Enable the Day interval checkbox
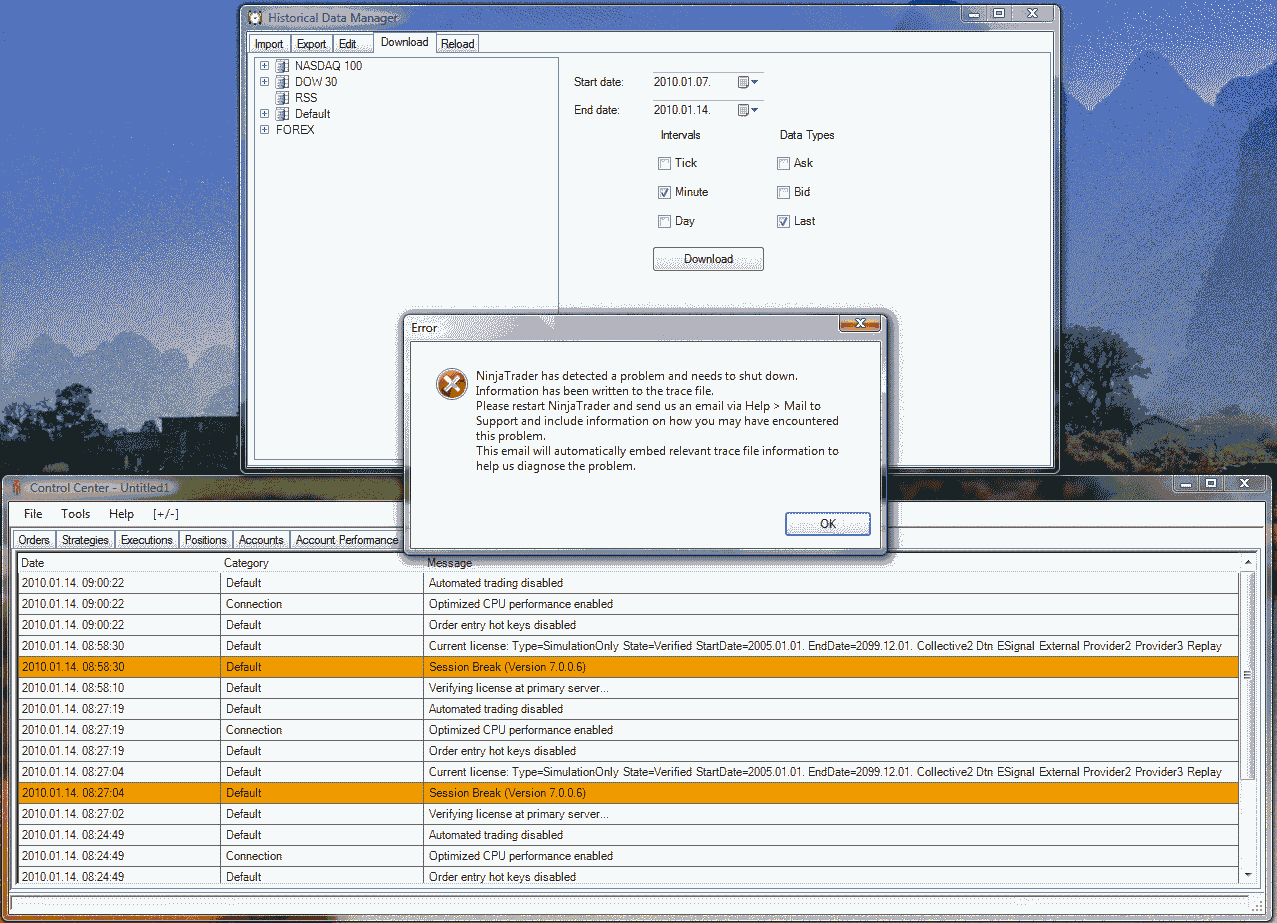The height and width of the screenshot is (923, 1277). click(x=664, y=221)
